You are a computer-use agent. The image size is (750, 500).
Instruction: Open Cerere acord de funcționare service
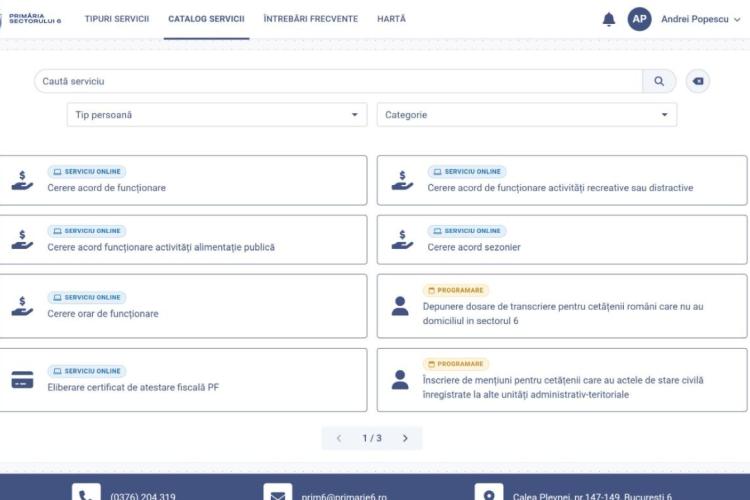183,180
